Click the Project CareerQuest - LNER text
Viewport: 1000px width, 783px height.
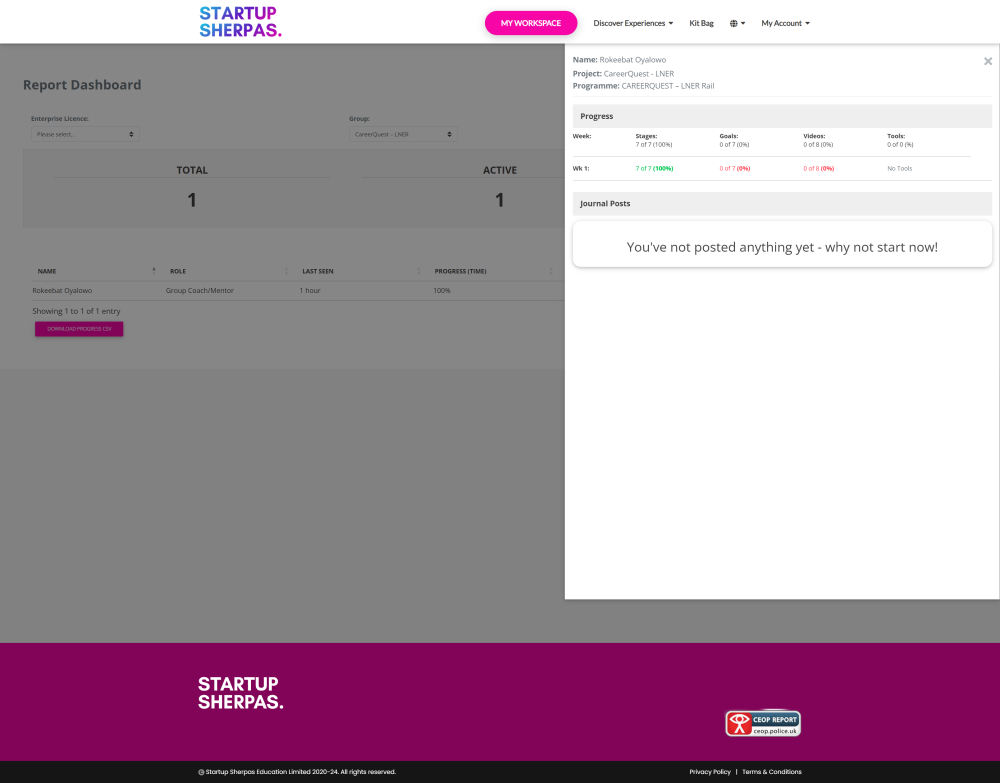pyautogui.click(x=623, y=73)
